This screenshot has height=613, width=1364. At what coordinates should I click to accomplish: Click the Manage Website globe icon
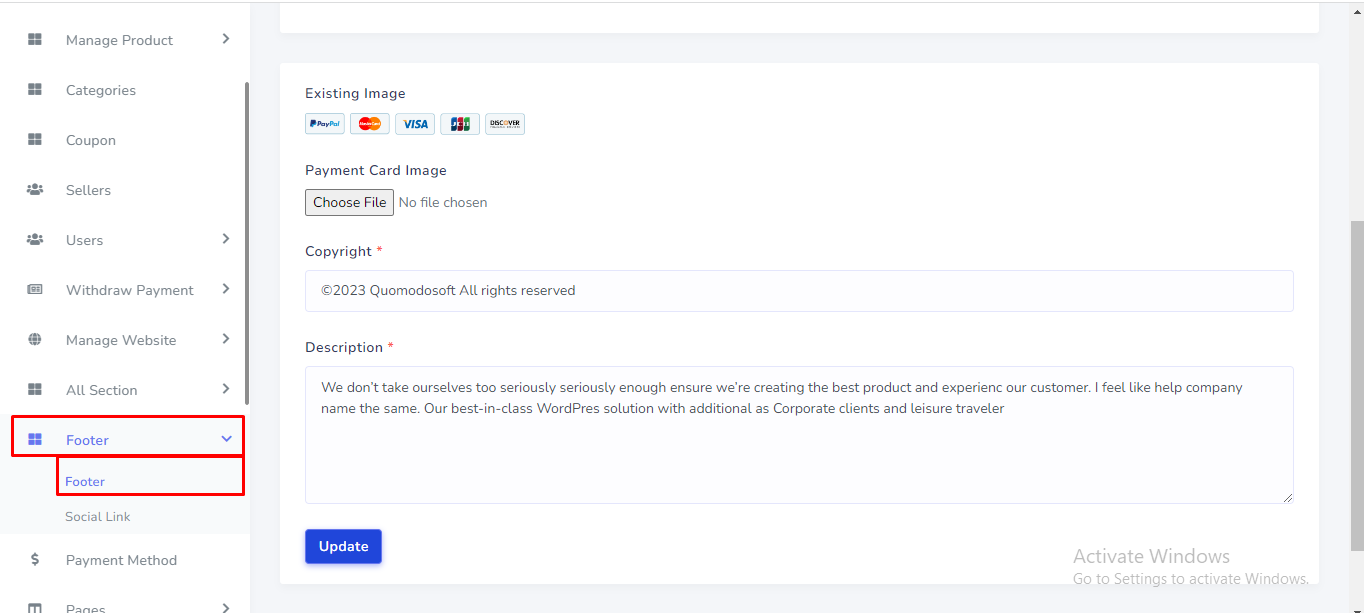(35, 340)
